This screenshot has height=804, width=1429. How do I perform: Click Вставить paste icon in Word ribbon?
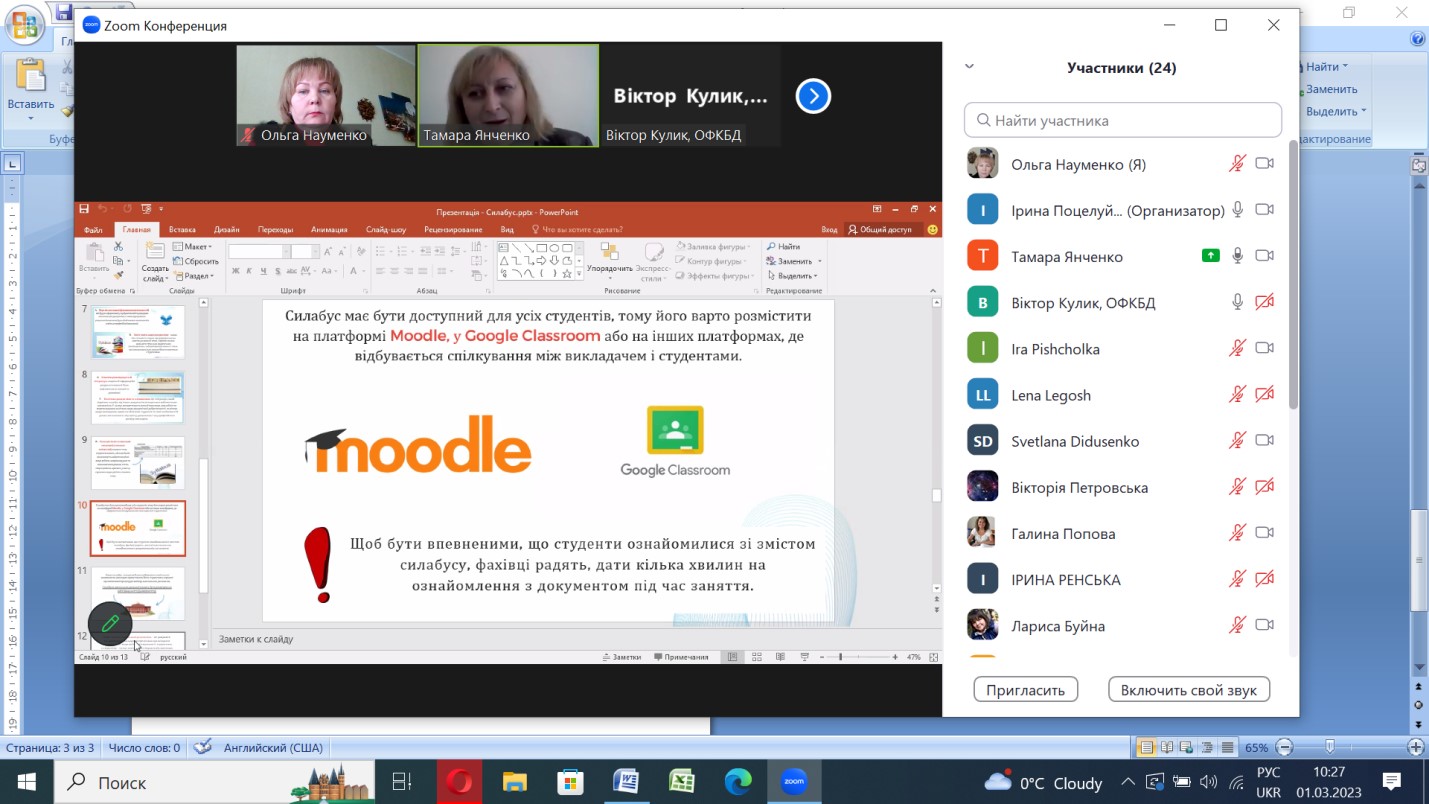tap(31, 78)
